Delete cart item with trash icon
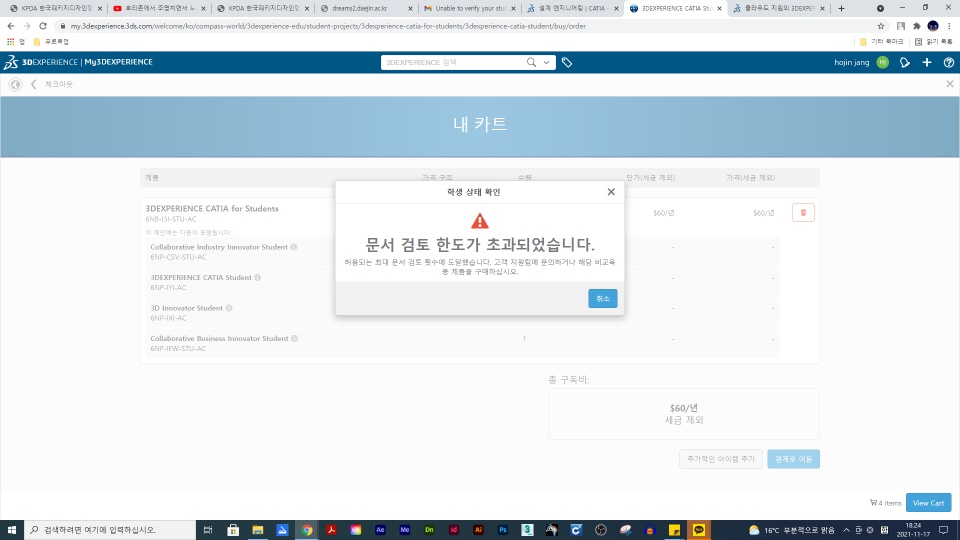960x540 pixels. click(x=803, y=212)
